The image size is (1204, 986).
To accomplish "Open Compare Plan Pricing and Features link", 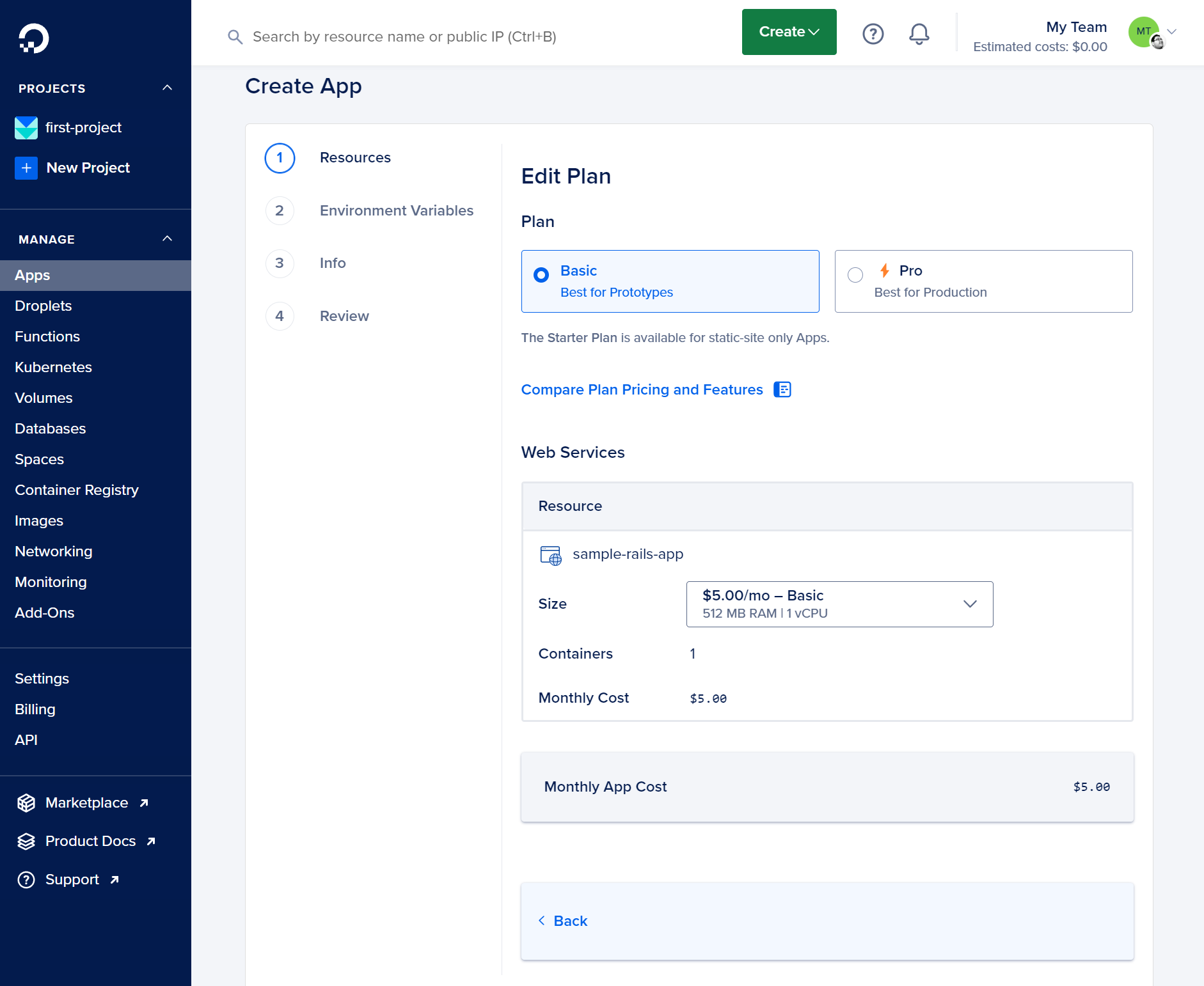I will (x=642, y=390).
